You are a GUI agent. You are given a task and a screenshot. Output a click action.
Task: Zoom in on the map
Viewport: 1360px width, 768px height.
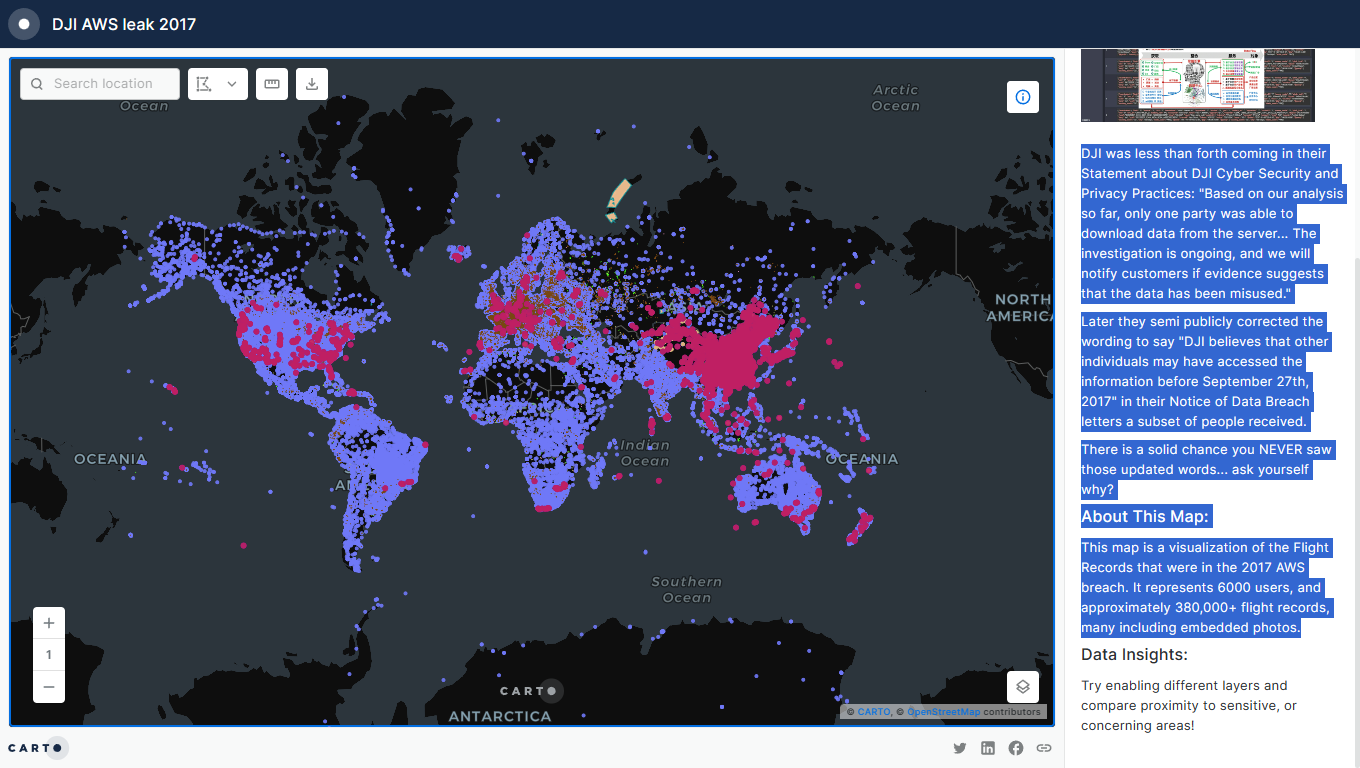48,623
